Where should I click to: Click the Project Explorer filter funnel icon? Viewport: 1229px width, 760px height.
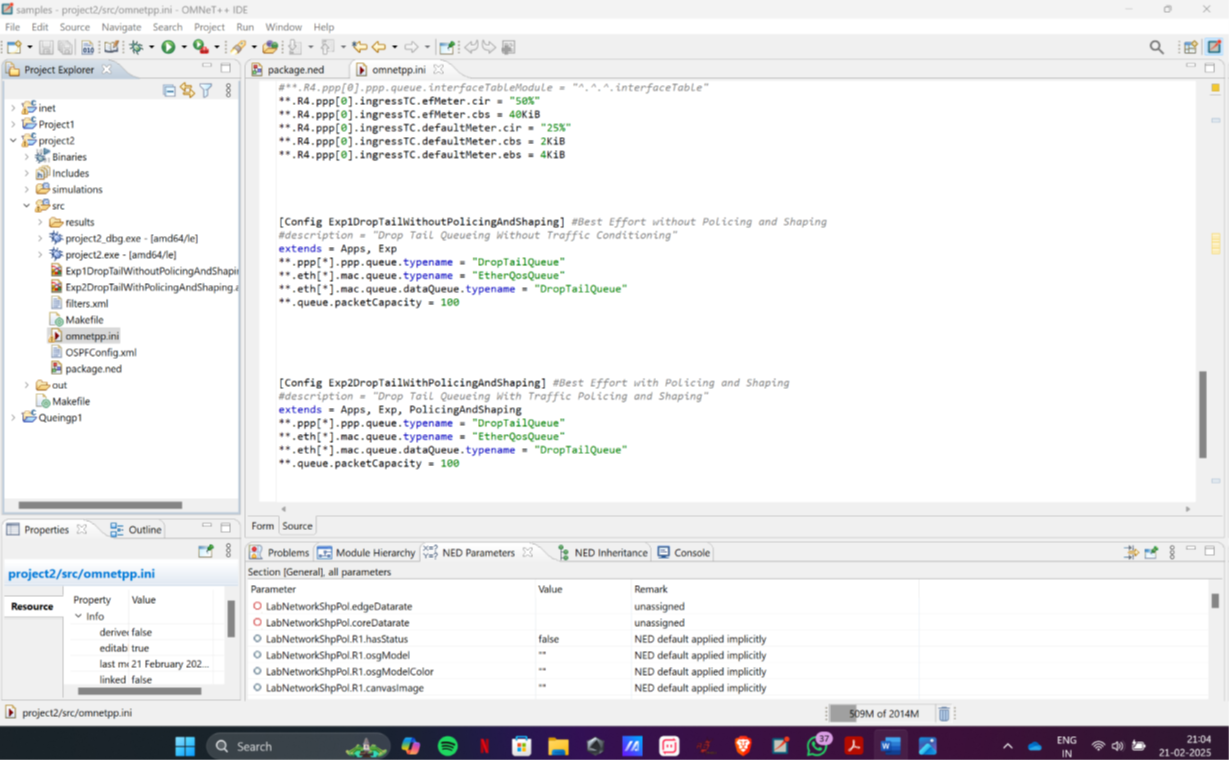tap(206, 90)
